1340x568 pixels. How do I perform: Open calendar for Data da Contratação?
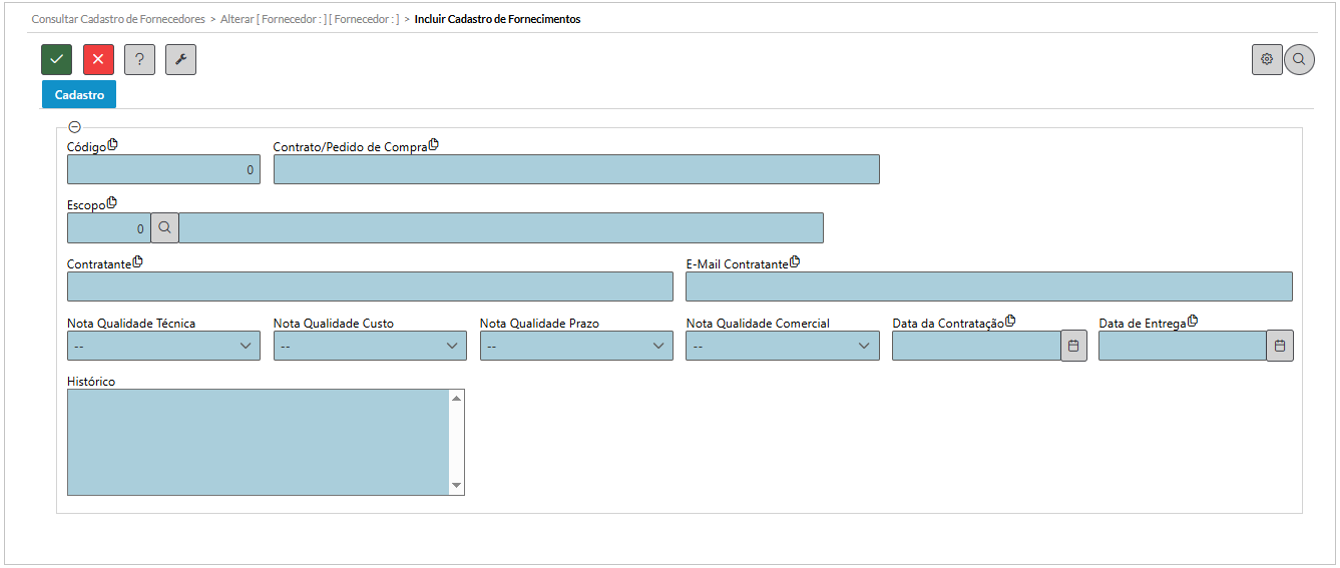click(1073, 346)
